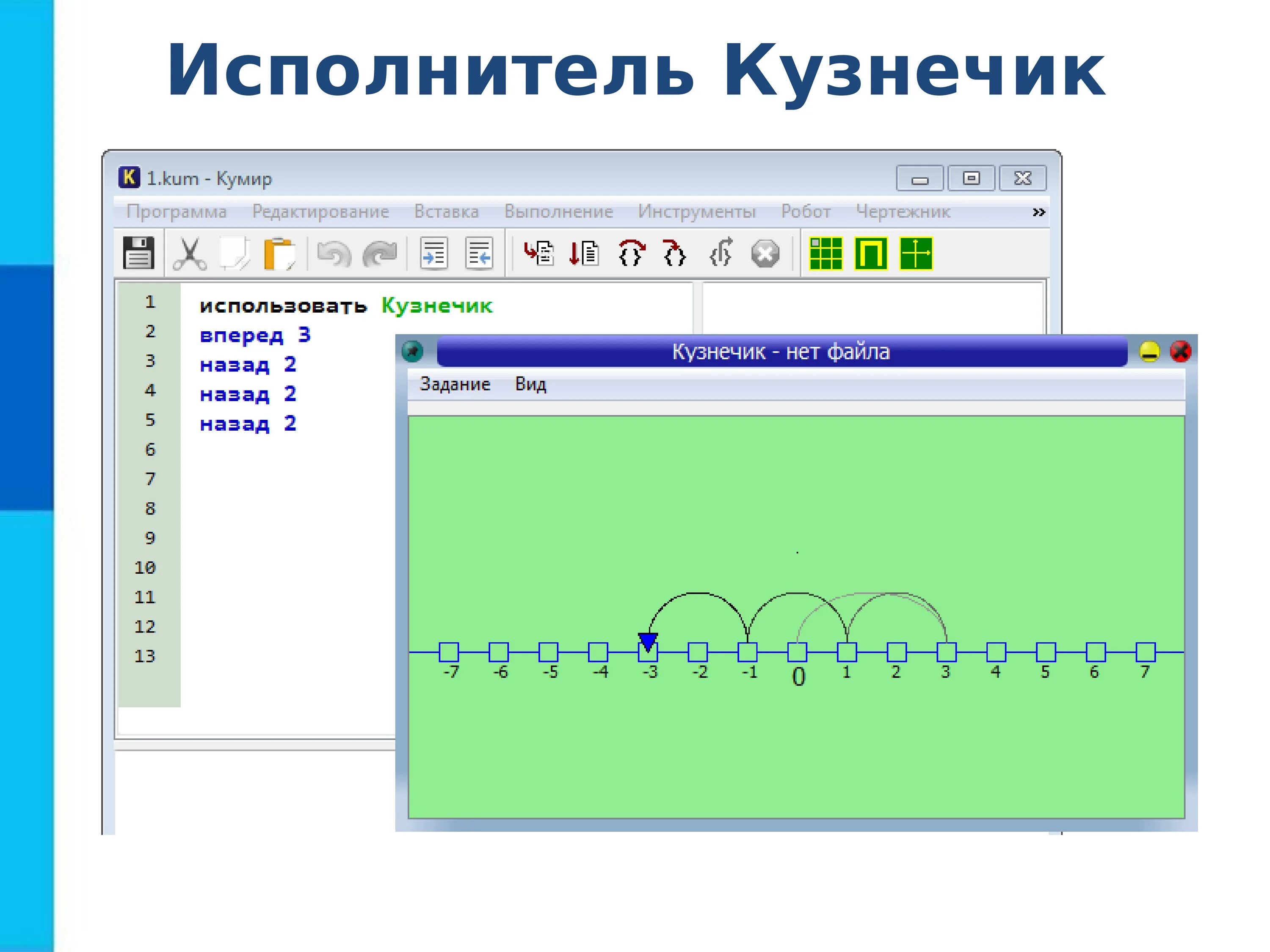Click the green П executor icon
The height and width of the screenshot is (952, 1270).
[x=870, y=253]
